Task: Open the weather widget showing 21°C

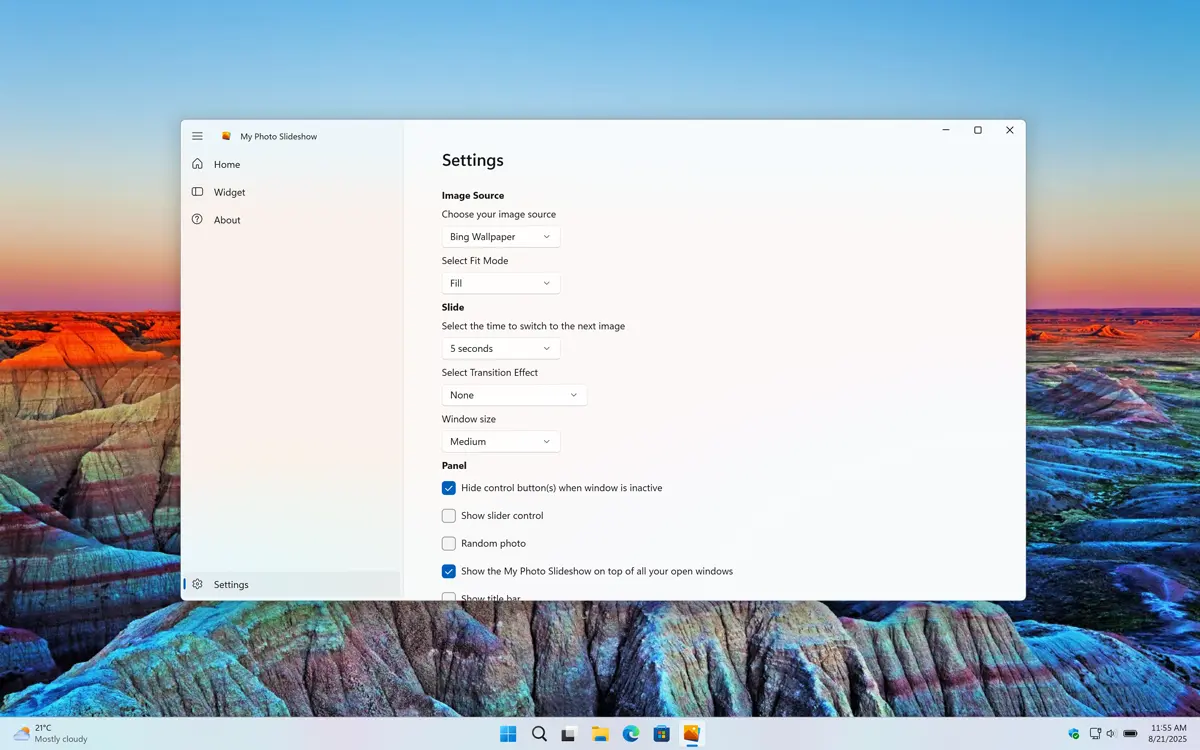Action: point(50,734)
